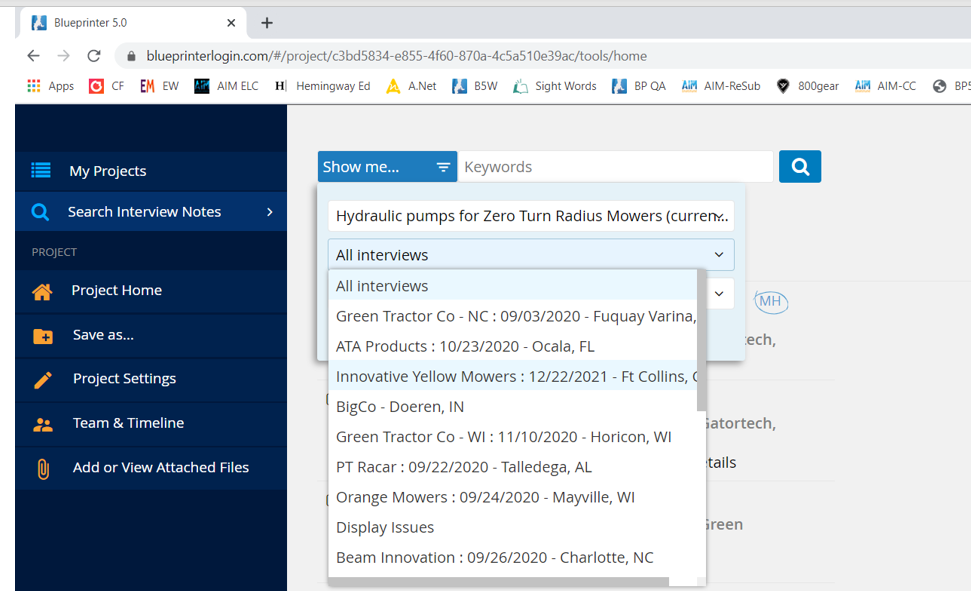971x591 pixels.
Task: Click the Team & Timeline people icon
Action: pyautogui.click(x=43, y=424)
